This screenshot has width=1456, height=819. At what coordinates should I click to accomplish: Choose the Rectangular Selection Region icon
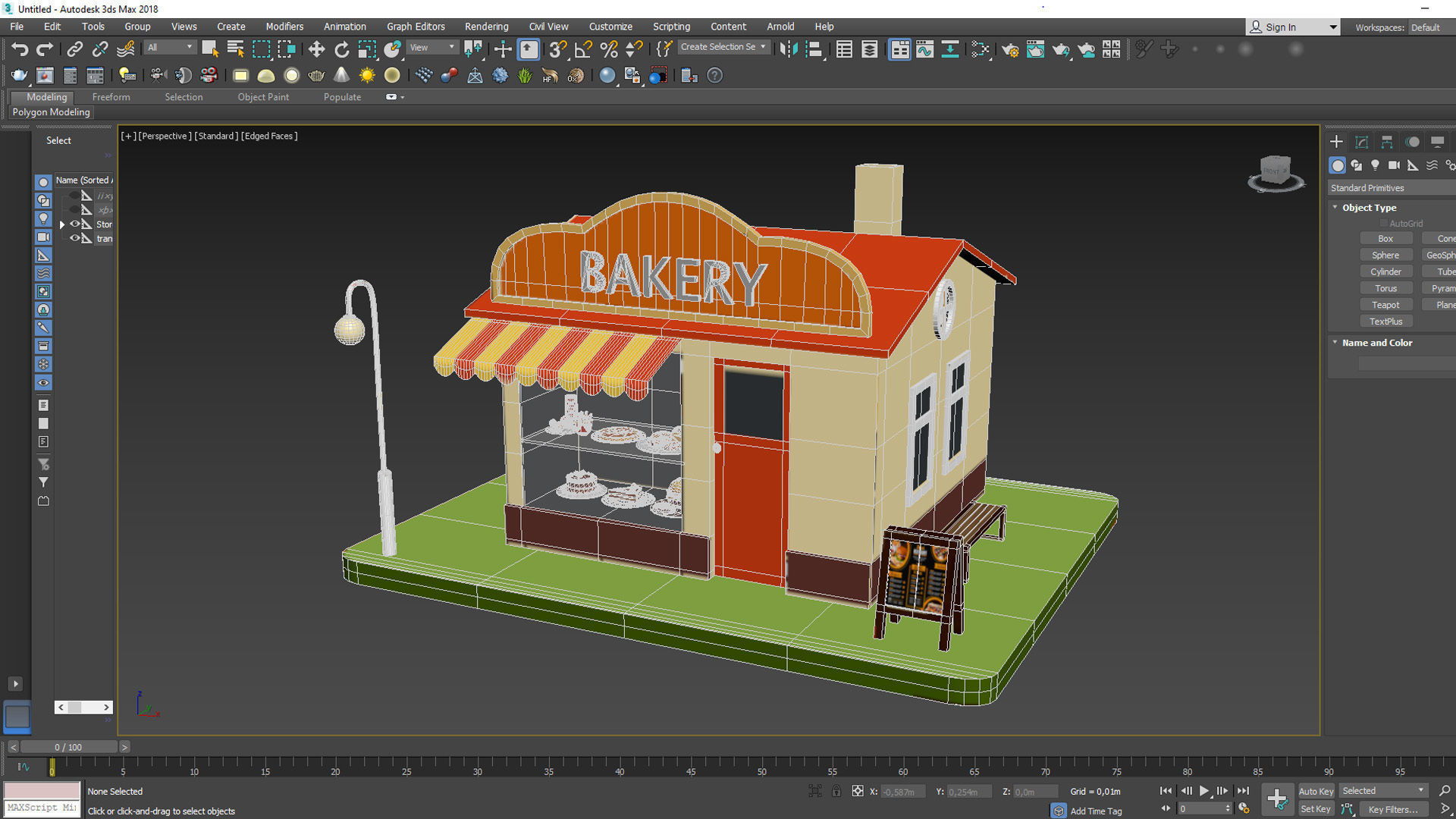[262, 49]
